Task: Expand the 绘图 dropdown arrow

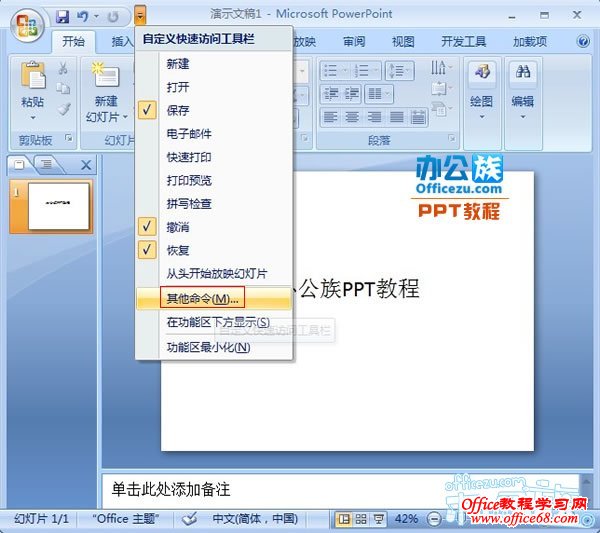Action: [x=482, y=117]
